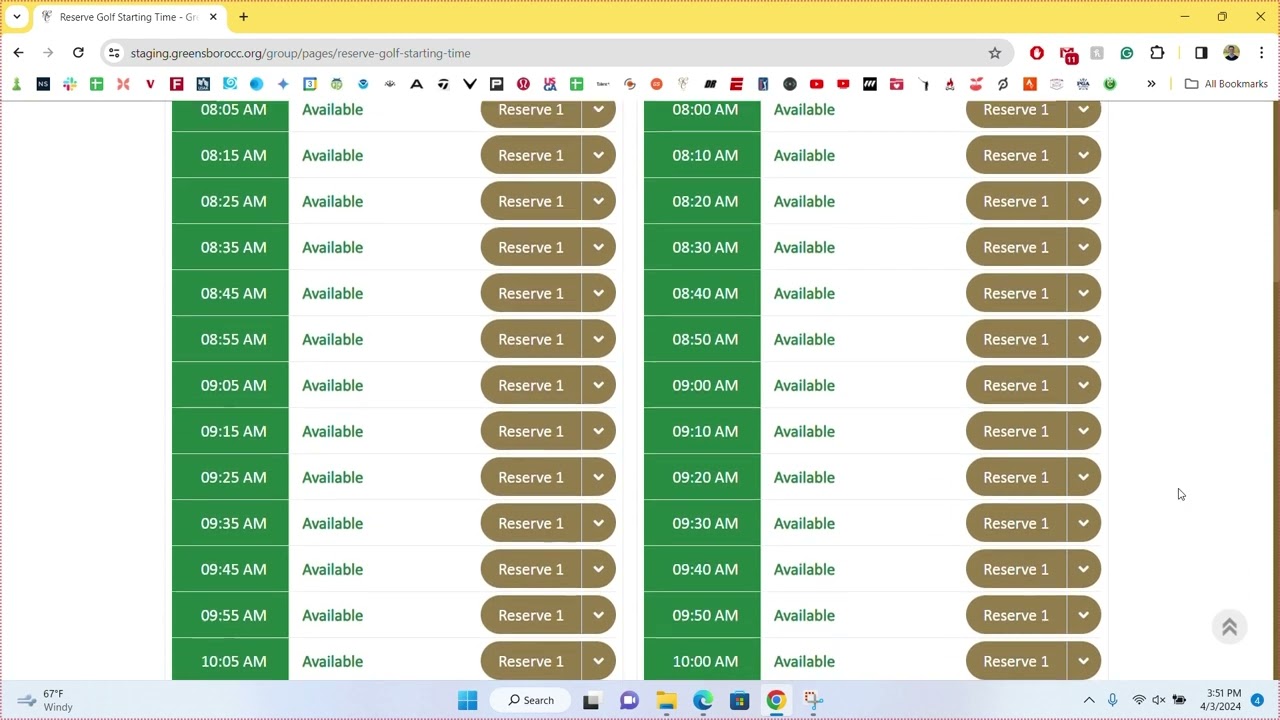
Task: Open the Chrome extensions puzzle icon
Action: pos(1157,53)
